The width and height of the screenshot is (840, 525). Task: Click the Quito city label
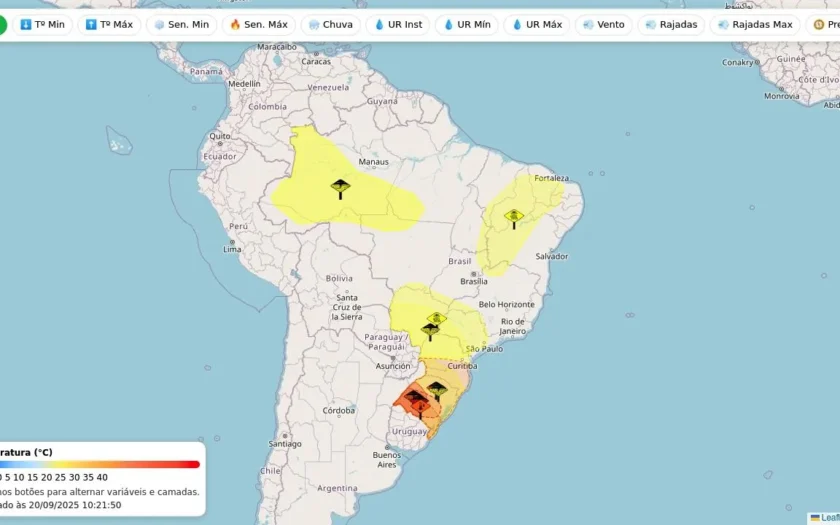point(220,136)
